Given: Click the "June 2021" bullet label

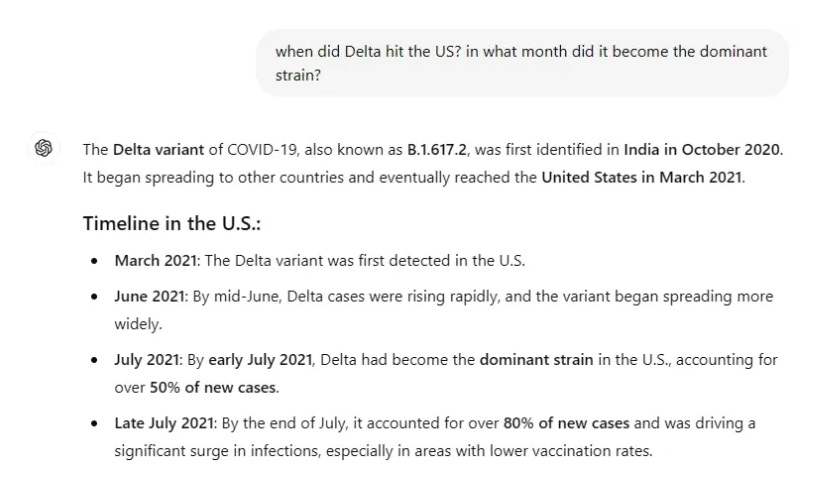Looking at the screenshot, I should [149, 297].
